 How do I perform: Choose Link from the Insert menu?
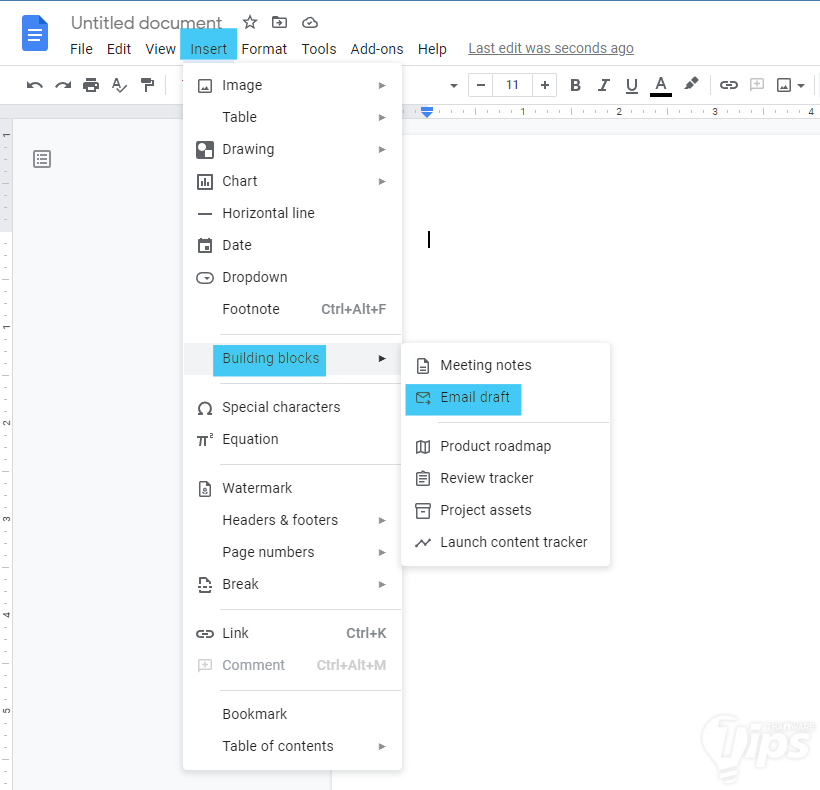tap(292, 633)
